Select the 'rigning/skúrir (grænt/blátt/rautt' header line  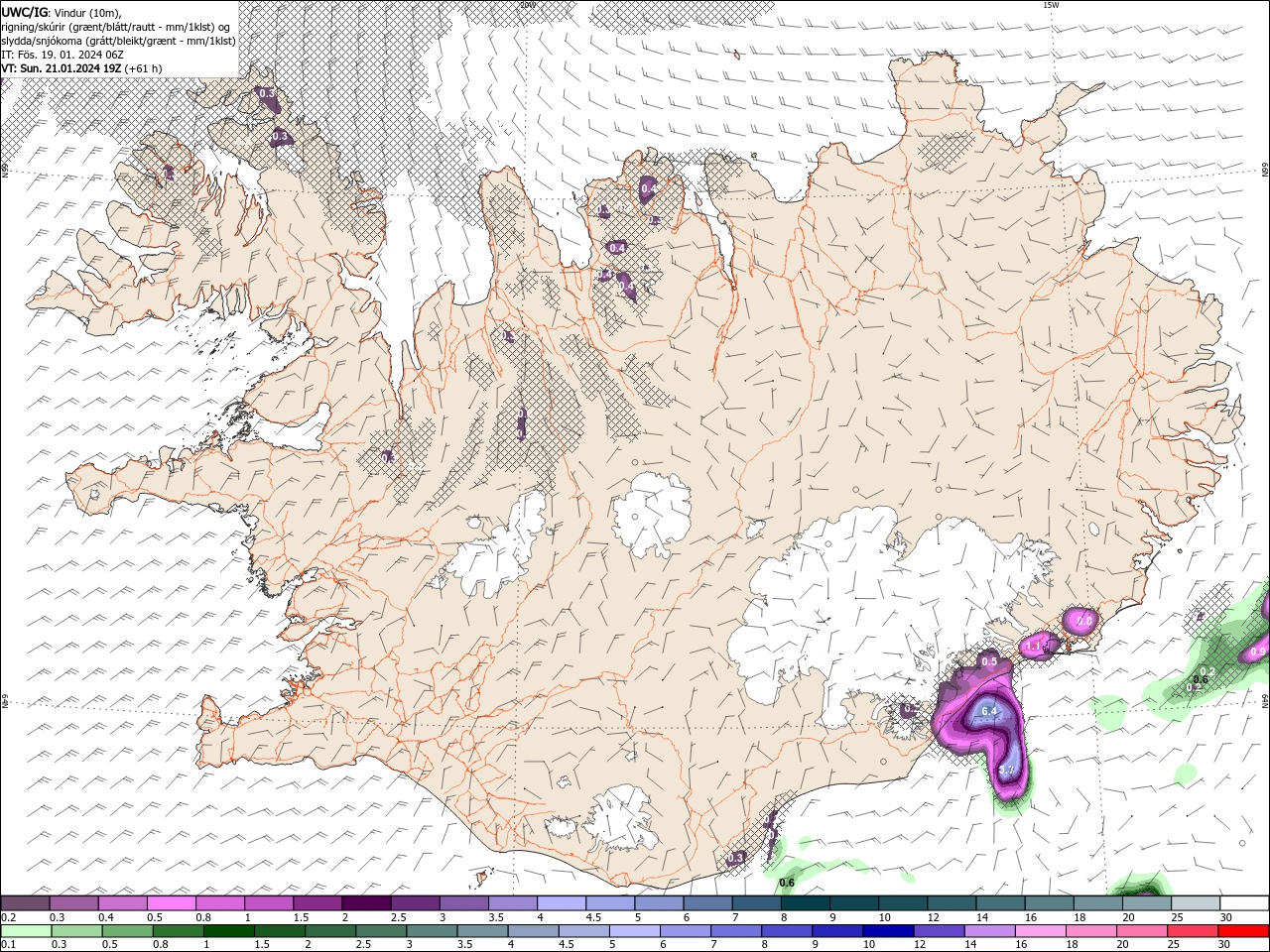click(115, 27)
